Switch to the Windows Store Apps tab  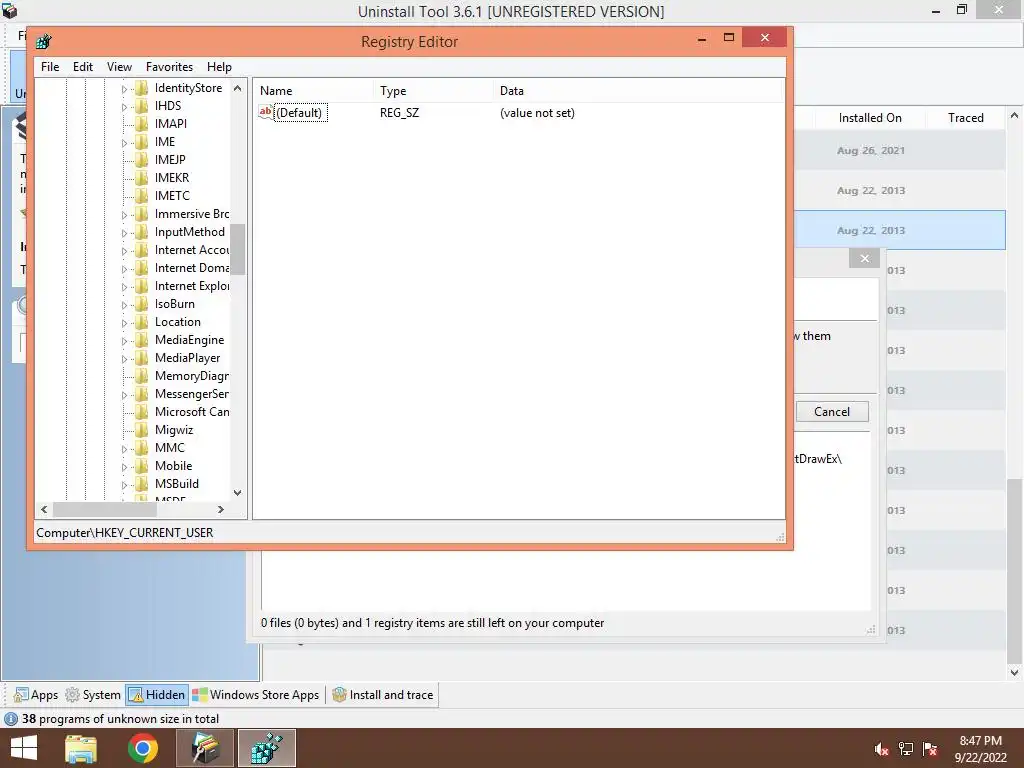[x=255, y=695]
